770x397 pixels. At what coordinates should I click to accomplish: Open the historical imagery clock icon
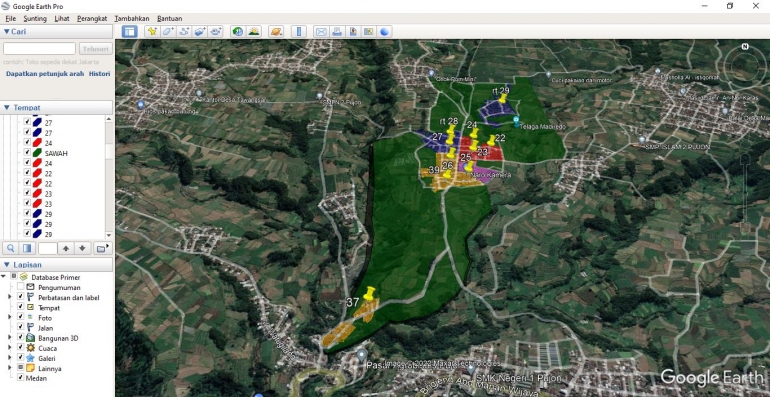coord(238,32)
